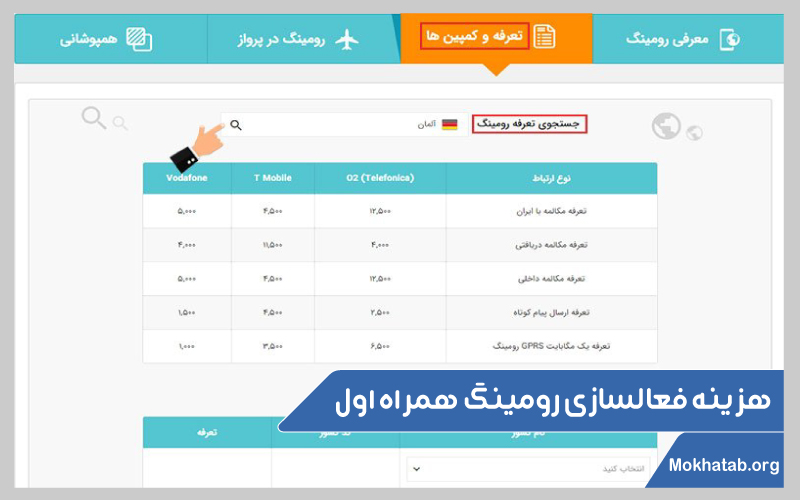Screen dimensions: 800x500
Task: Select the تعرفه و کمپین ها tab
Action: [496, 38]
